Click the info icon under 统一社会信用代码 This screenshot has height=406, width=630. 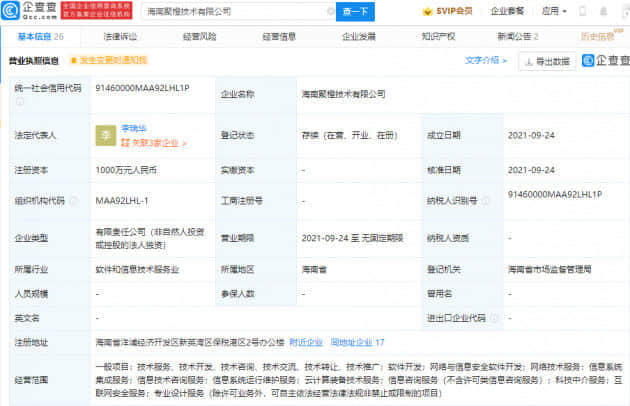(x=19, y=102)
